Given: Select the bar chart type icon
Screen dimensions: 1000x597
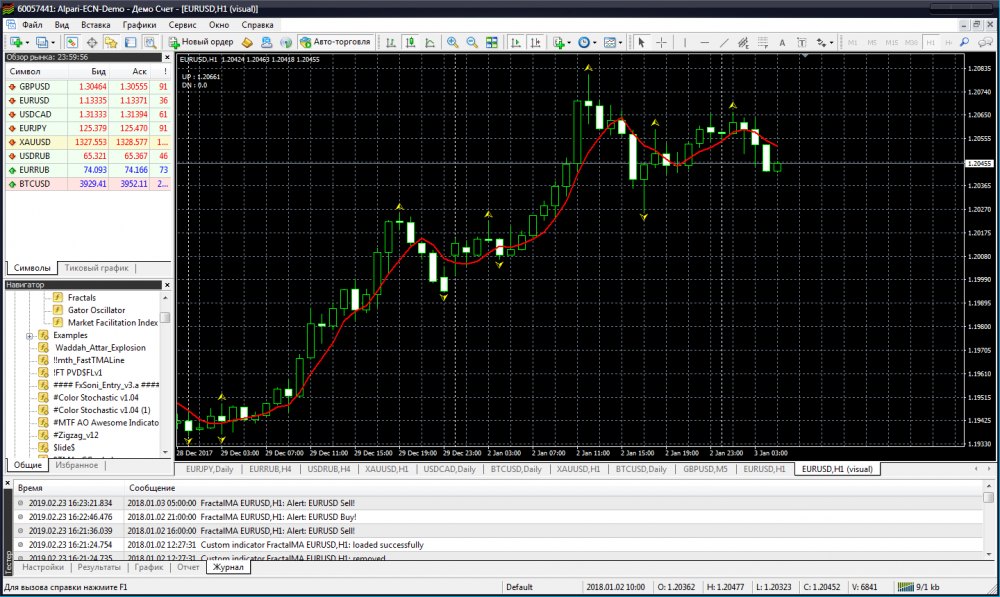Looking at the screenshot, I should pyautogui.click(x=391, y=42).
